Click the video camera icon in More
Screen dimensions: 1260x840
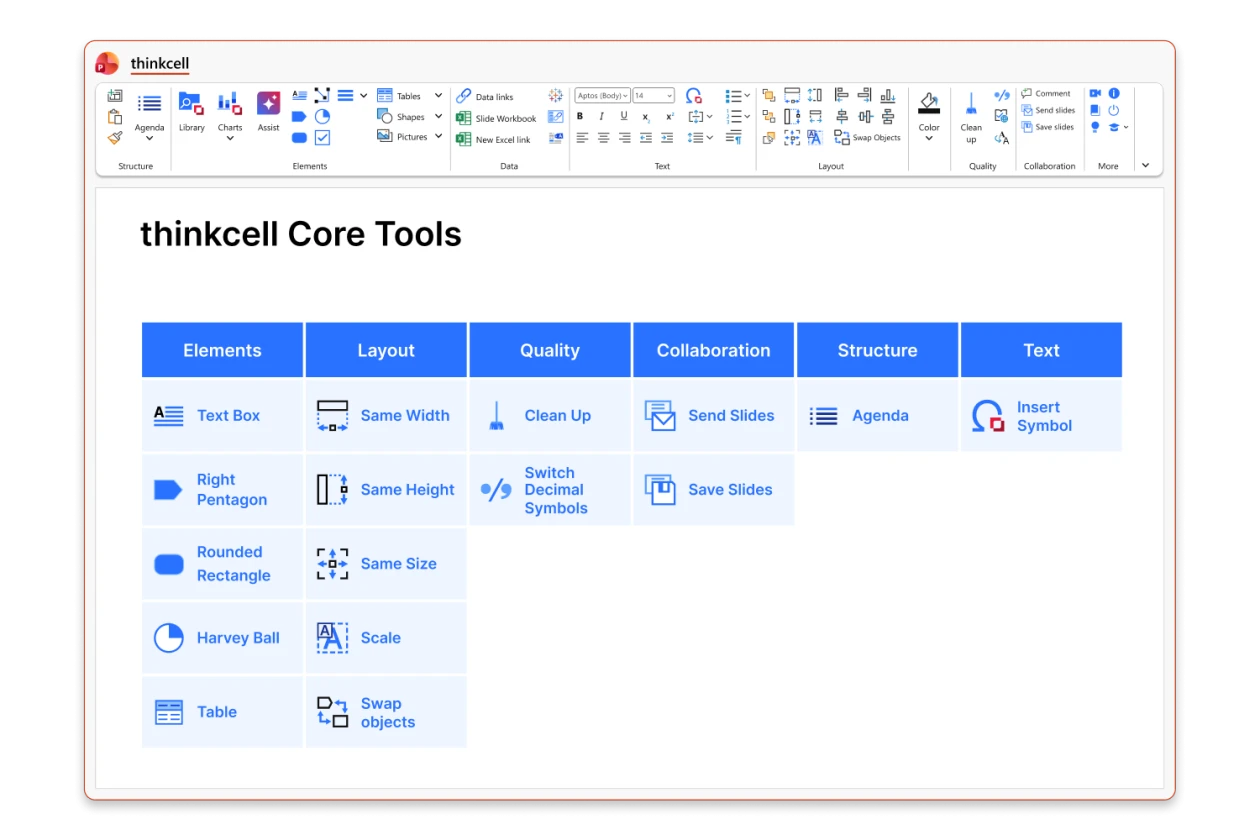1095,93
